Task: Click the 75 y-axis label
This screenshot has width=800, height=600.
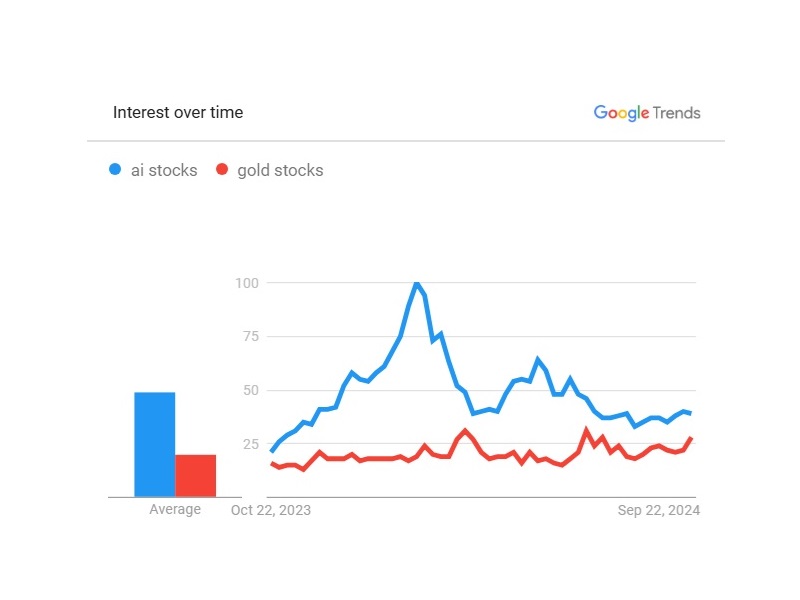Action: [250, 336]
